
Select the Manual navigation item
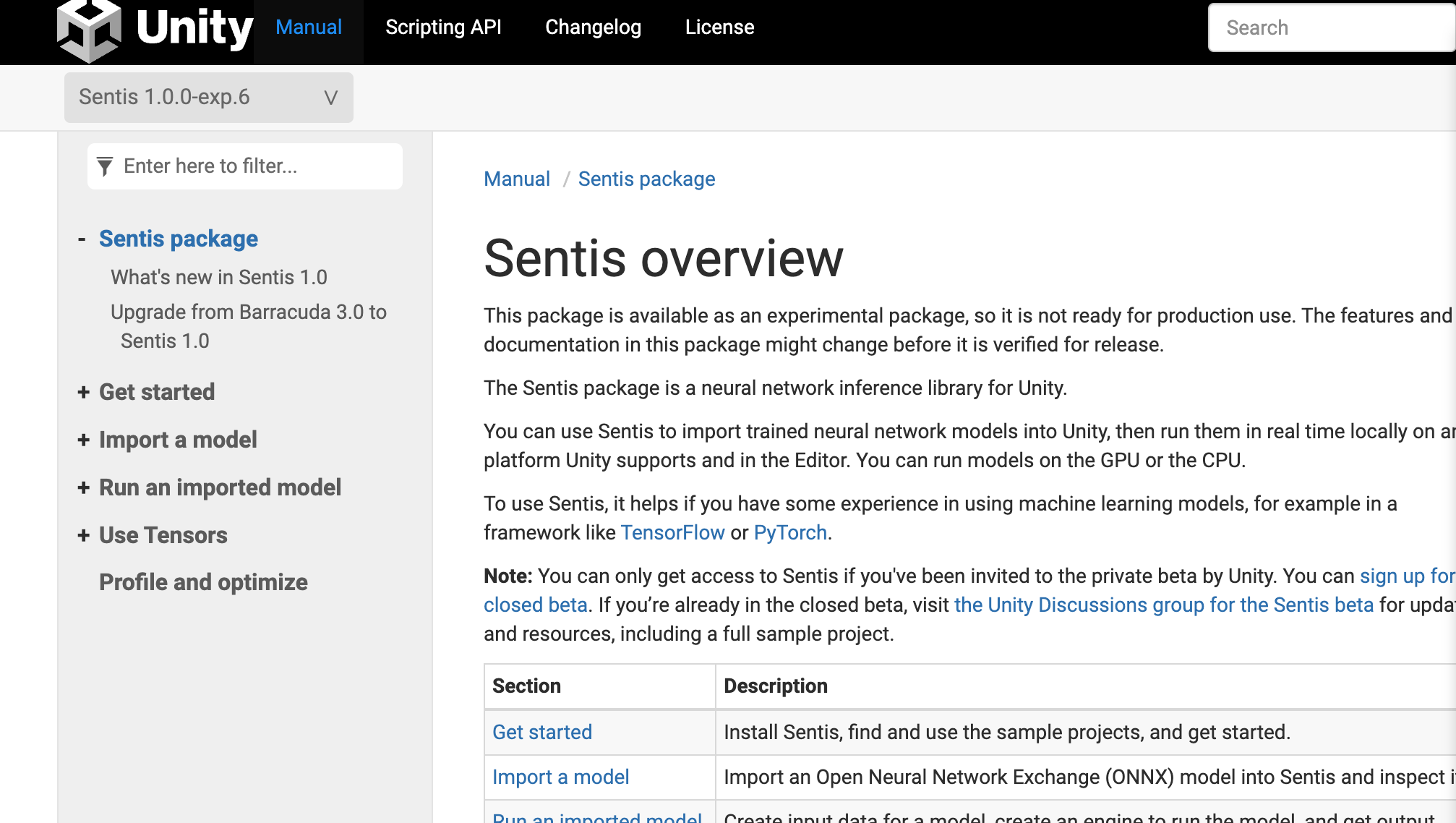(x=309, y=27)
